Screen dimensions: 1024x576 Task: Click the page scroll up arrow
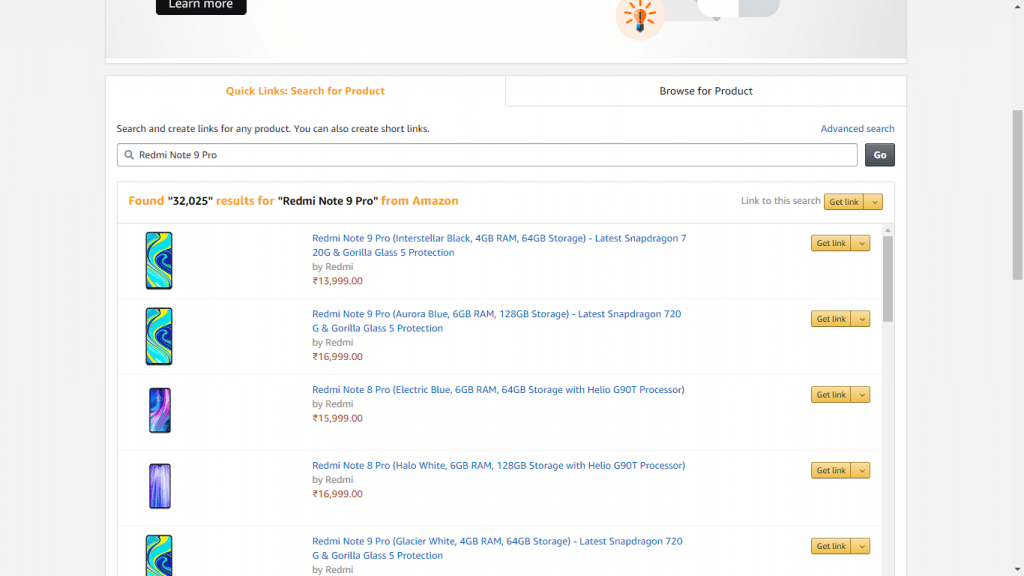coord(1017,6)
